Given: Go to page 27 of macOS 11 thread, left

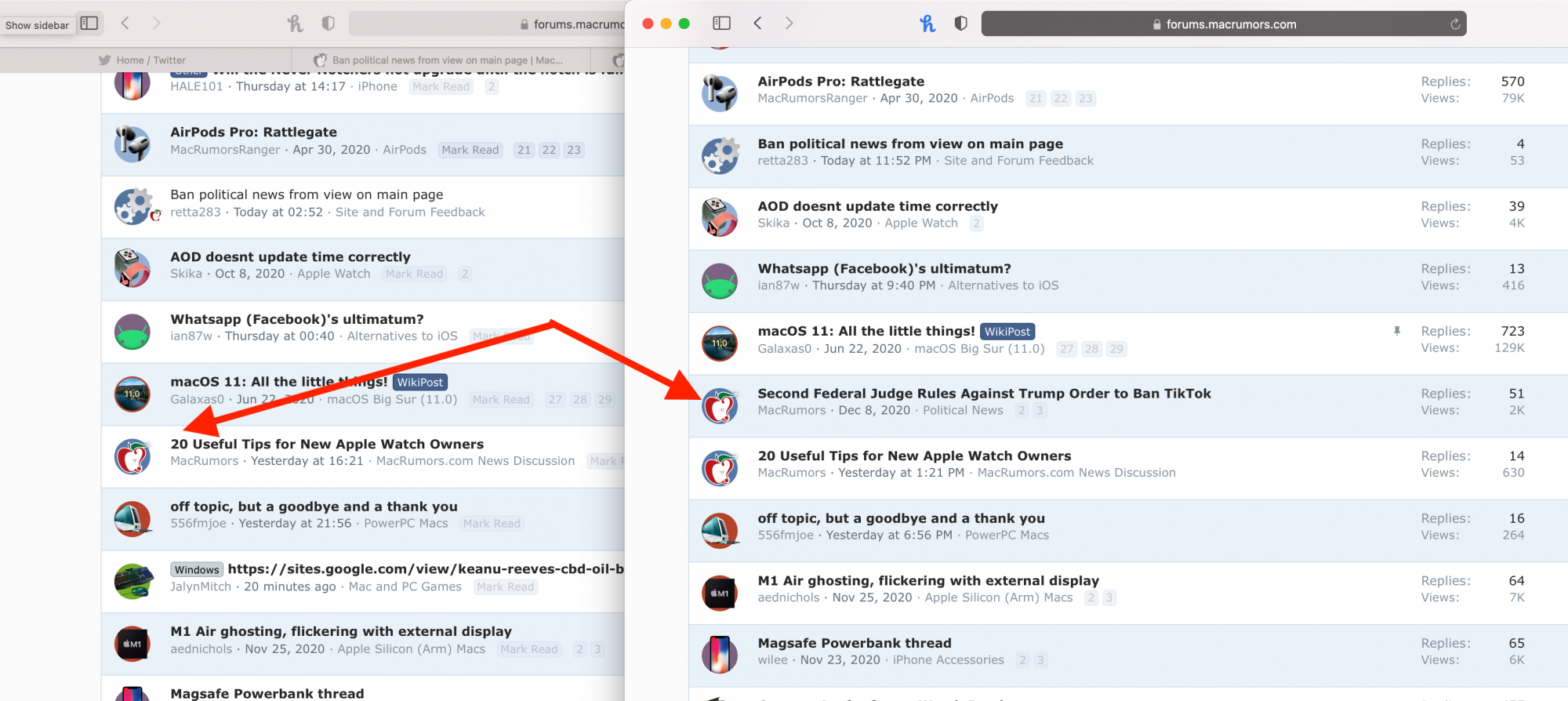Looking at the screenshot, I should pyautogui.click(x=555, y=399).
